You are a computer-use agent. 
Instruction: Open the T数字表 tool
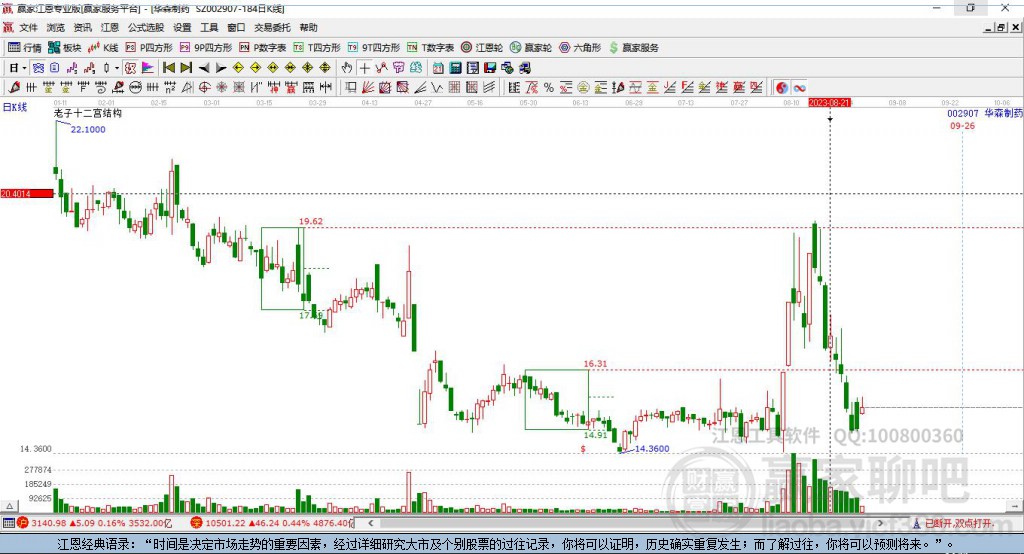pyautogui.click(x=430, y=48)
